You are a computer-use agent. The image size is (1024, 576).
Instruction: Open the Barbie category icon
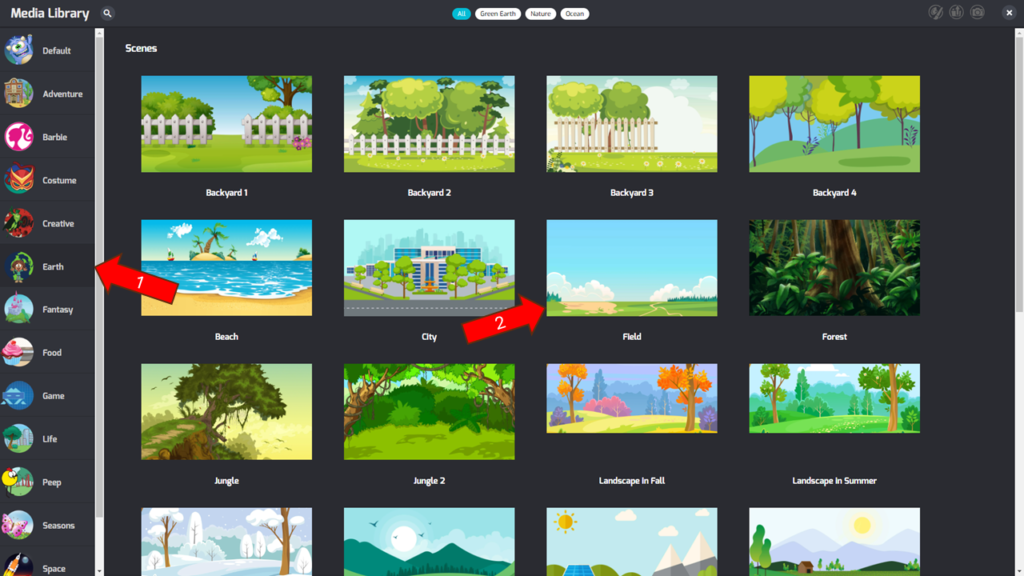[19, 137]
